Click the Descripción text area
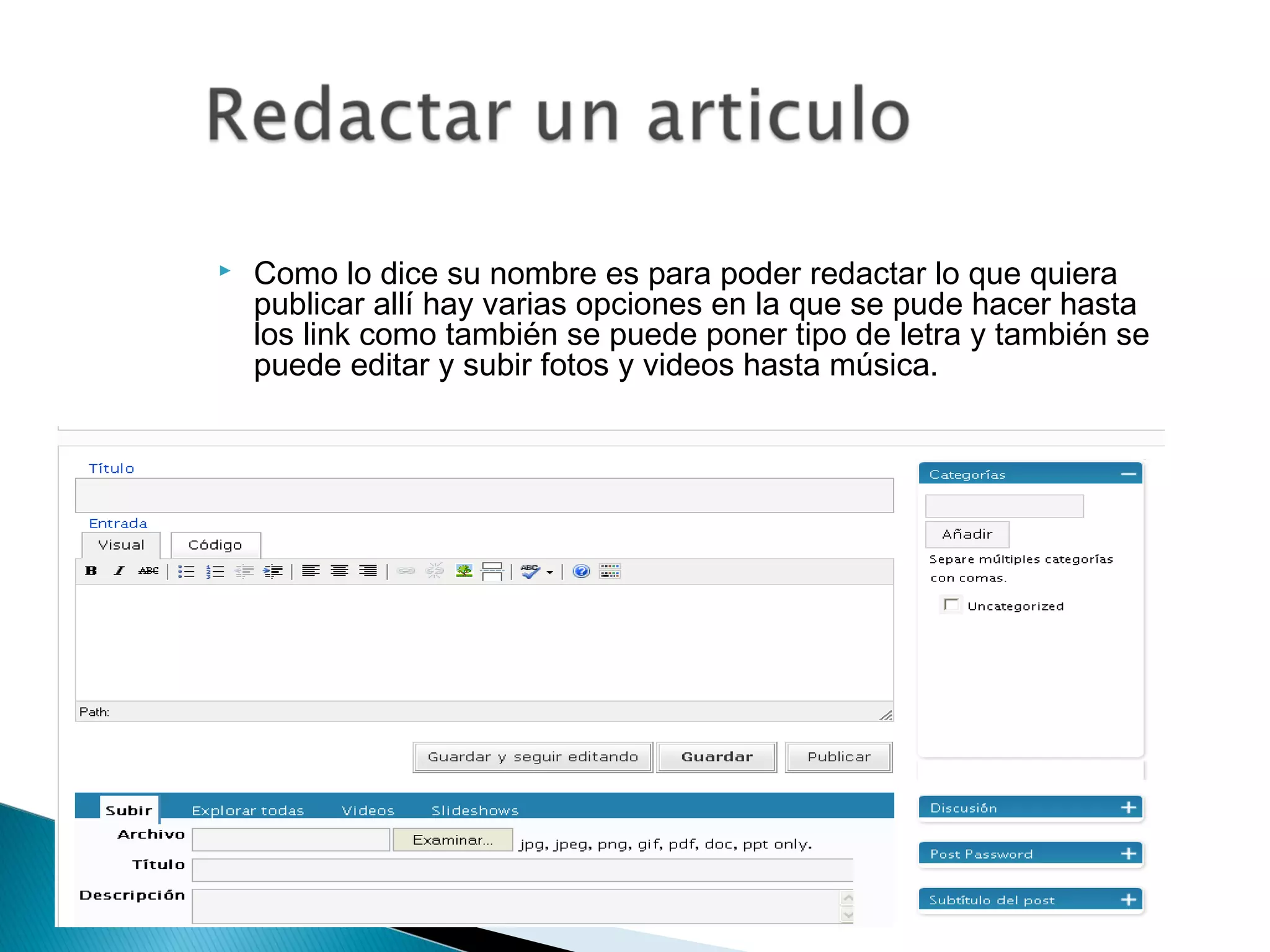The width and height of the screenshot is (1270, 952). click(x=516, y=907)
